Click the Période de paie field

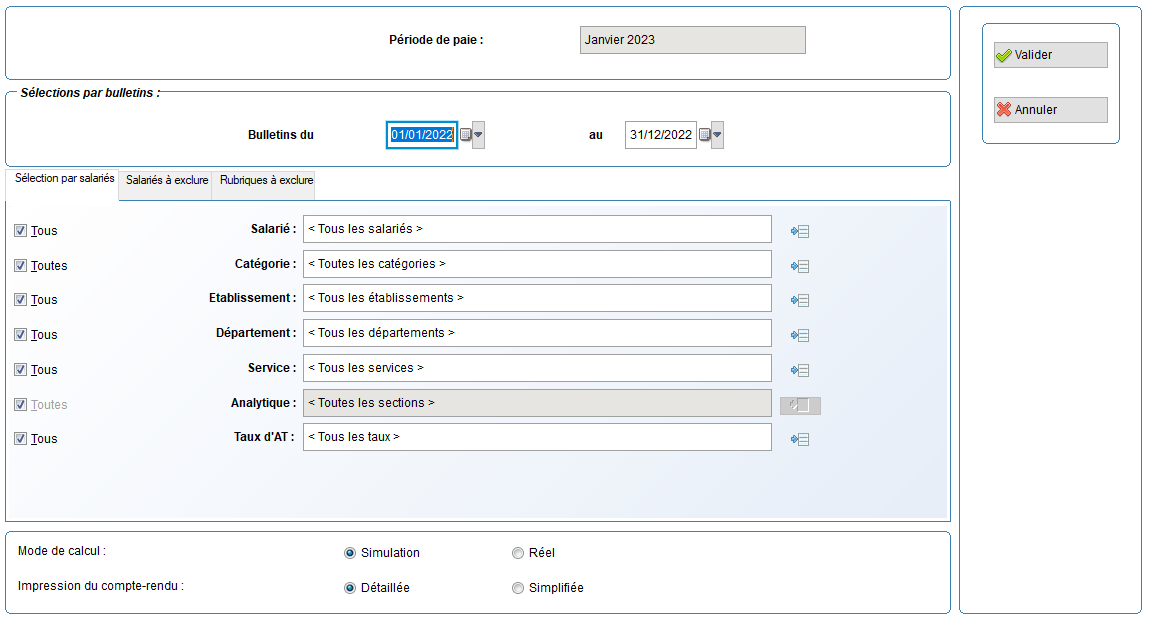[x=692, y=40]
